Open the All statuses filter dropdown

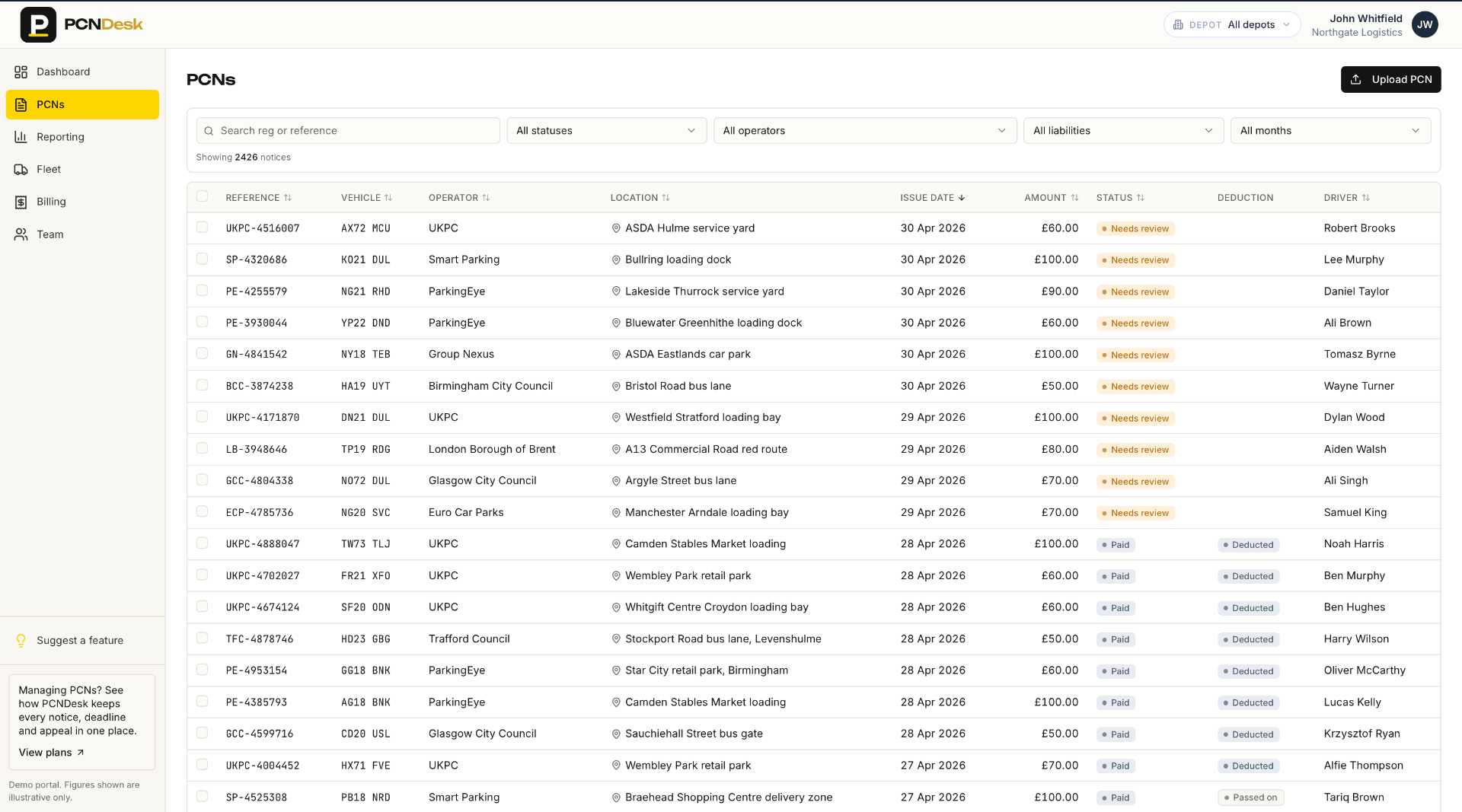coord(606,131)
